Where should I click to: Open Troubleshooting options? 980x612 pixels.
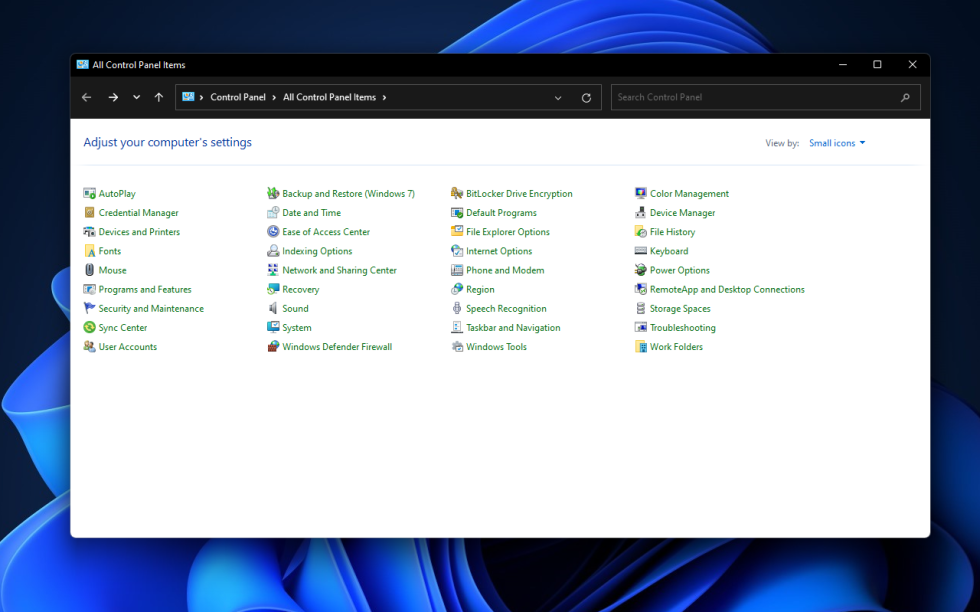pos(681,327)
